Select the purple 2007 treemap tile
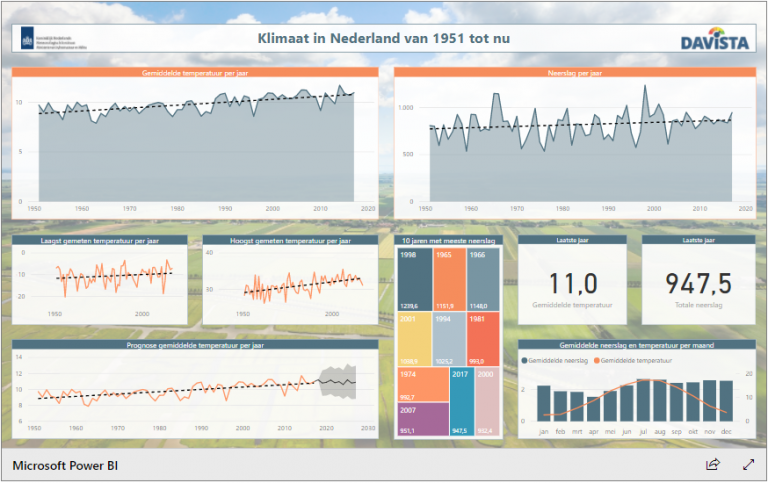Image resolution: width=768 pixels, height=483 pixels. pos(423,419)
